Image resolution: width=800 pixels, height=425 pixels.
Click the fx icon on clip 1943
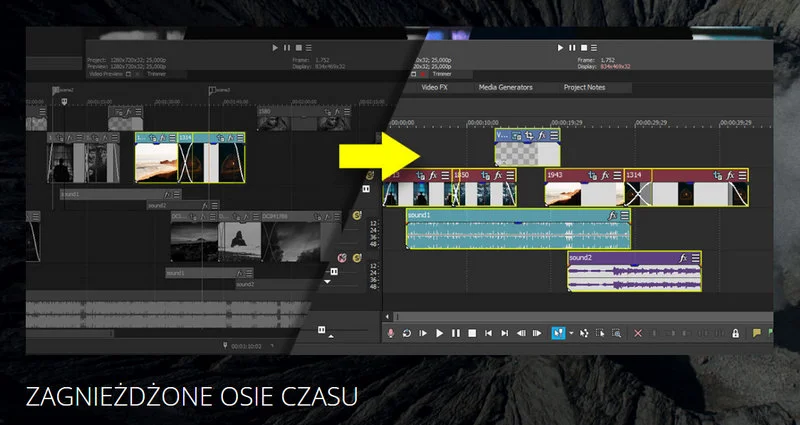pos(604,174)
